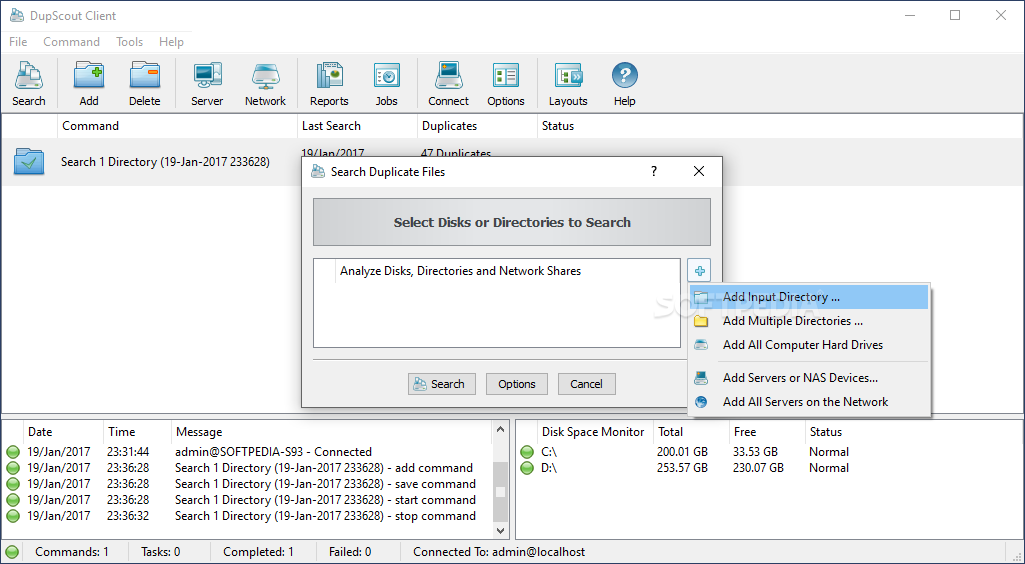Click the Last Search column header
This screenshot has width=1025, height=564.
pyautogui.click(x=358, y=126)
